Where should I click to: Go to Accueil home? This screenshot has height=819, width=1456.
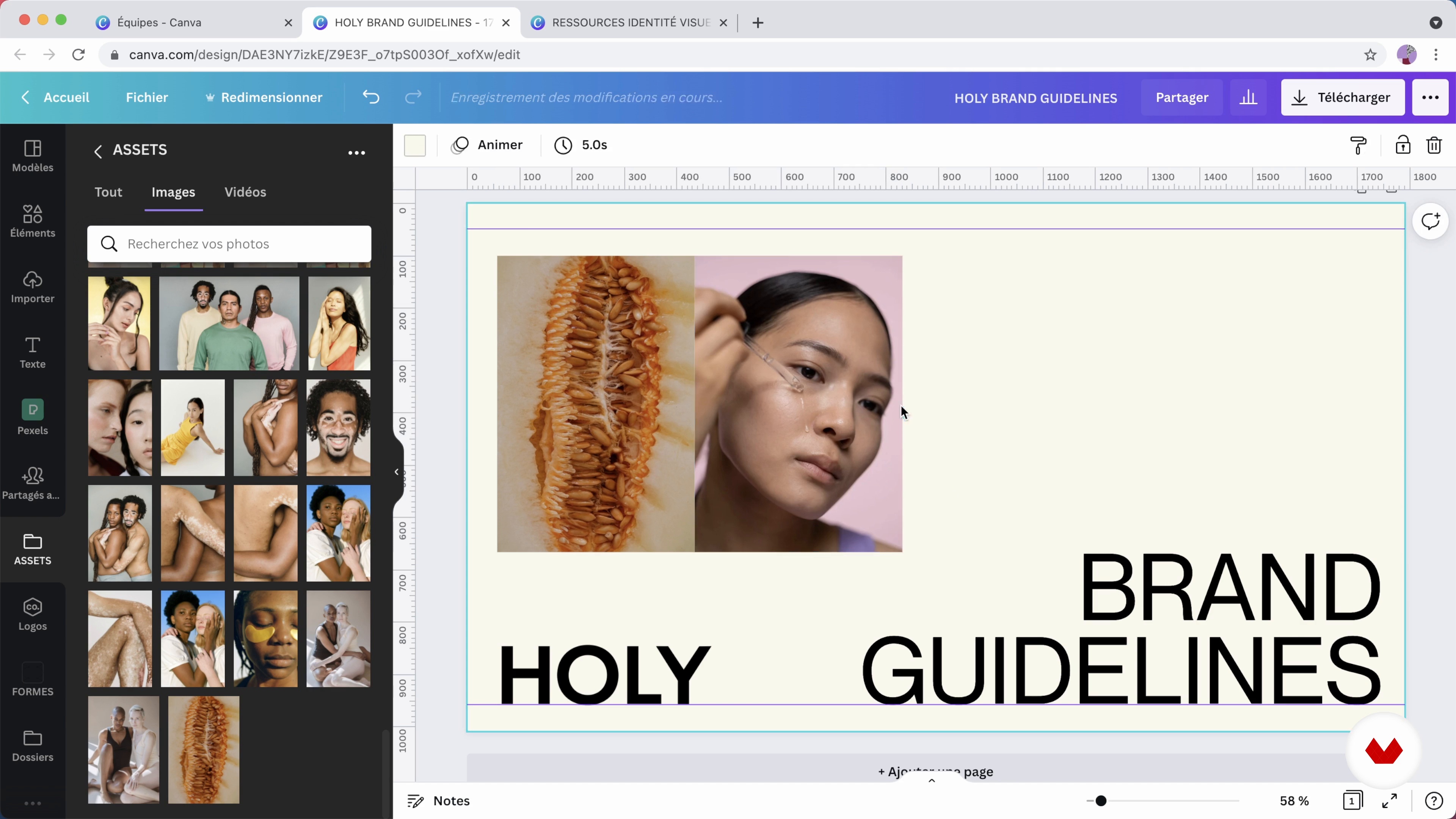click(x=55, y=97)
